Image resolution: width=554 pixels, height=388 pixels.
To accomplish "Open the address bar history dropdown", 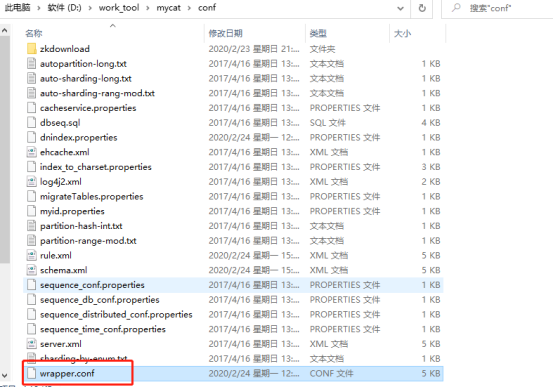I will [x=400, y=8].
